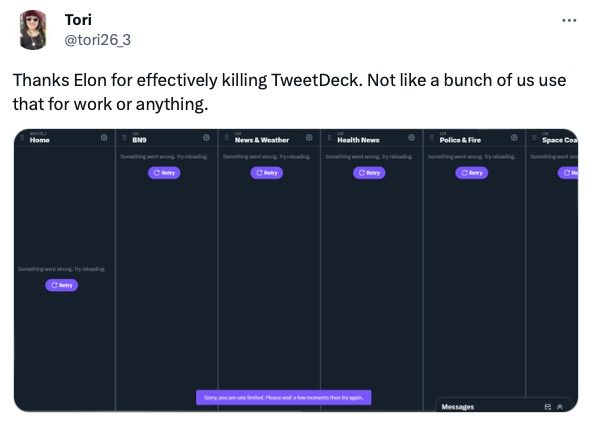
Task: Open the News & Weather column settings icon
Action: tap(309, 138)
